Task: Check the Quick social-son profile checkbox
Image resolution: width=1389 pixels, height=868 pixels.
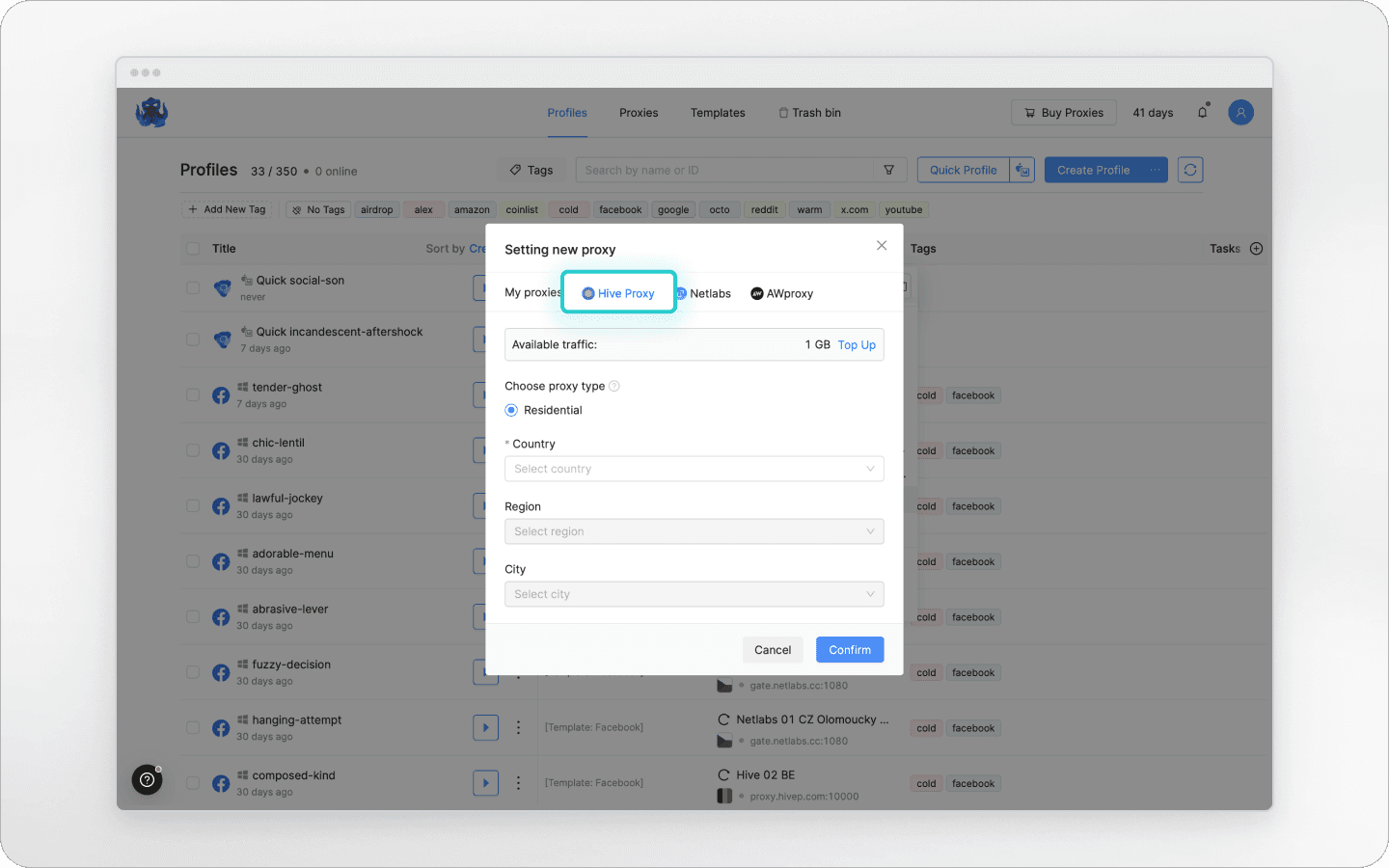Action: (x=193, y=287)
